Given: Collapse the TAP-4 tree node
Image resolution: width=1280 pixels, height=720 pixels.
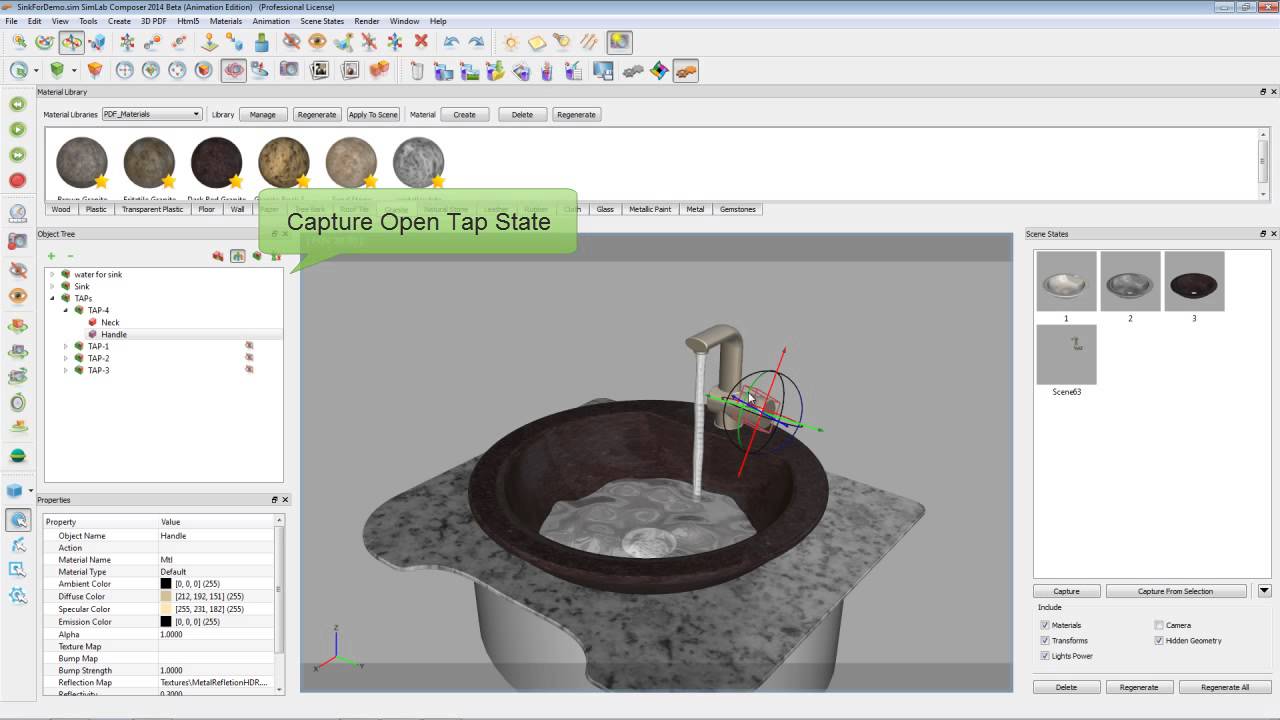Looking at the screenshot, I should click(x=66, y=310).
